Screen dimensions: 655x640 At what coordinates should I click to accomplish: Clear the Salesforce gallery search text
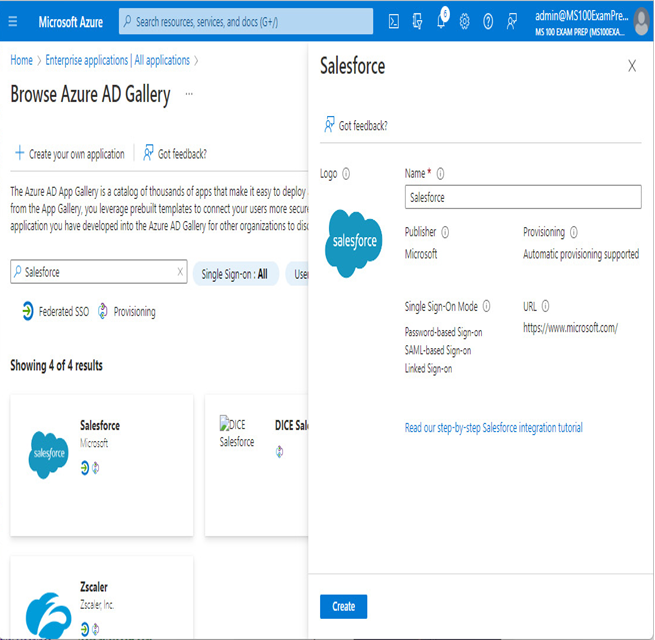(180, 272)
